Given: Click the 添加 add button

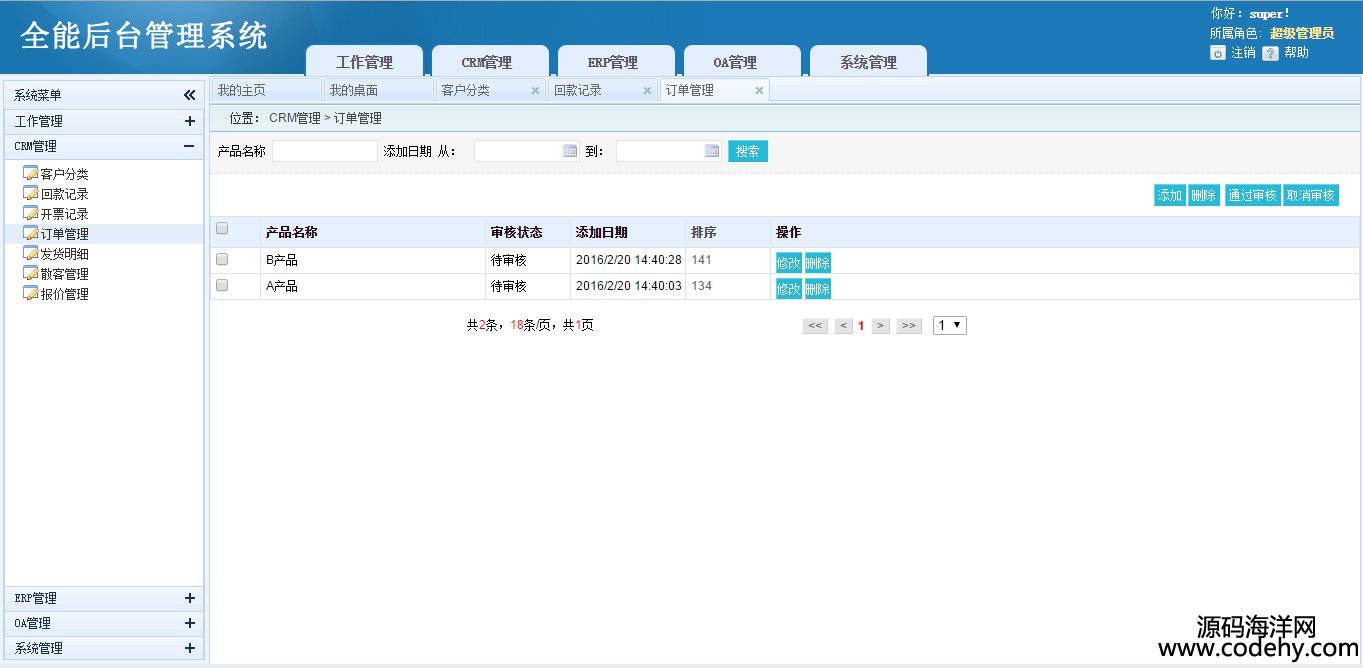Looking at the screenshot, I should coord(1170,195).
